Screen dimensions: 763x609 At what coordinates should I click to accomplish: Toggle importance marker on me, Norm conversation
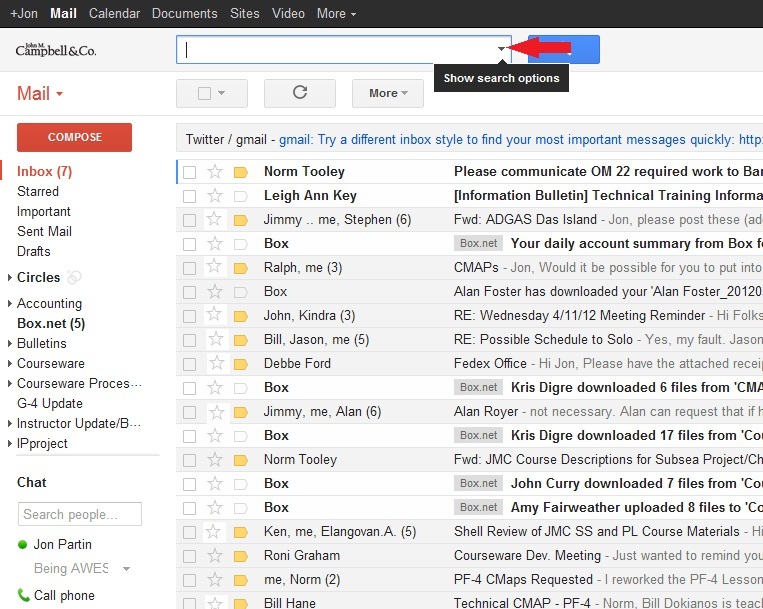241,580
